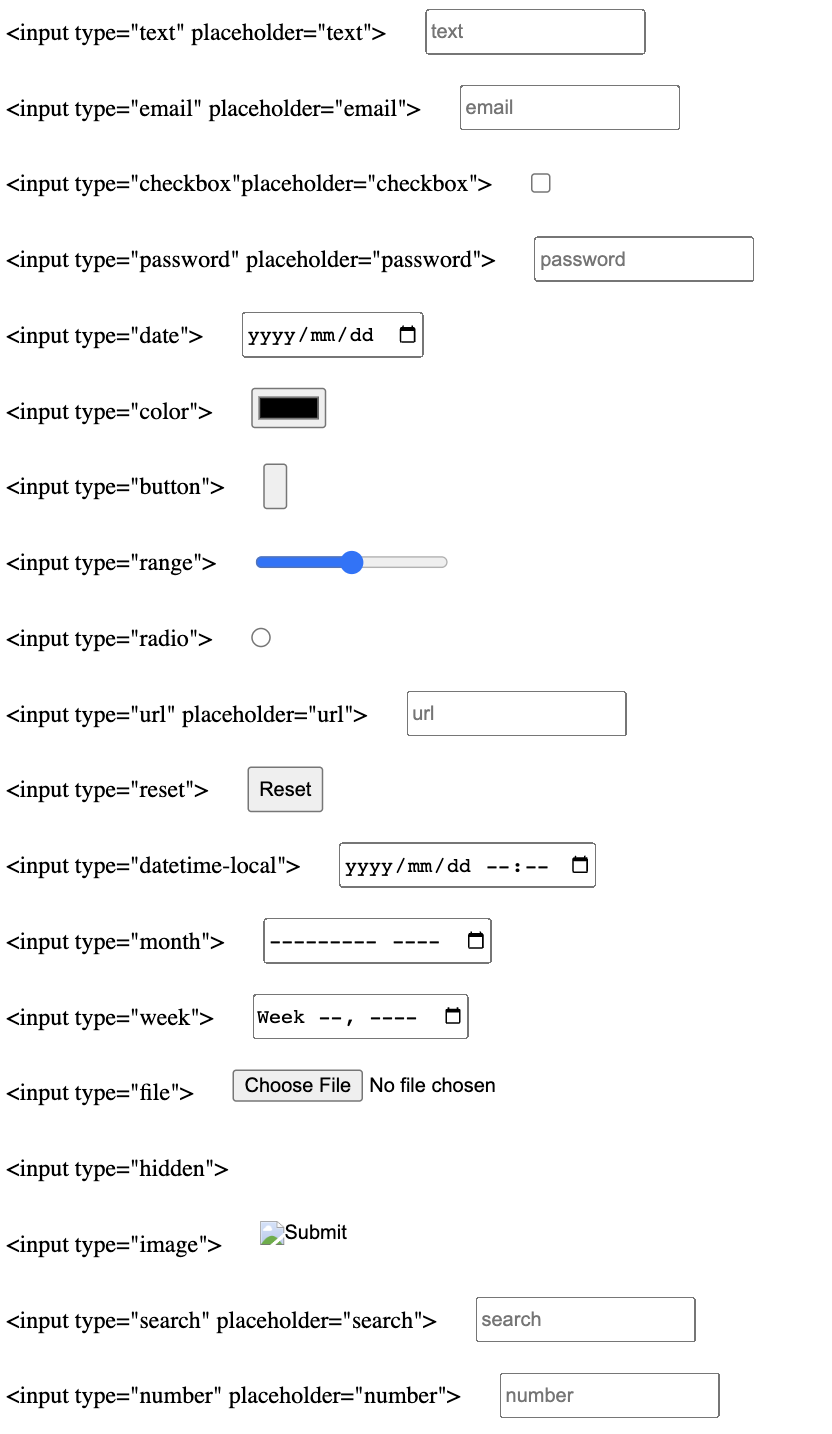Click the black color swatch

coord(289,408)
